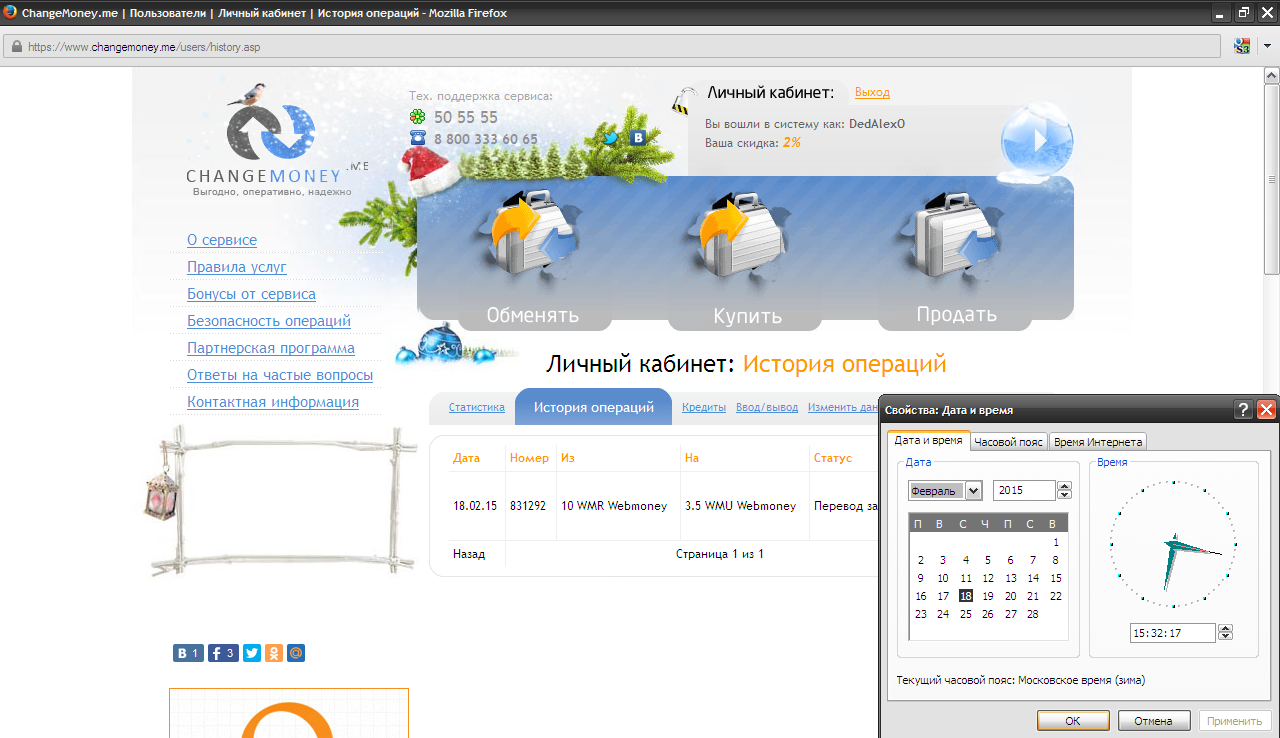Image resolution: width=1280 pixels, height=738 pixels.
Task: Select the История операций tab
Action: tap(594, 407)
